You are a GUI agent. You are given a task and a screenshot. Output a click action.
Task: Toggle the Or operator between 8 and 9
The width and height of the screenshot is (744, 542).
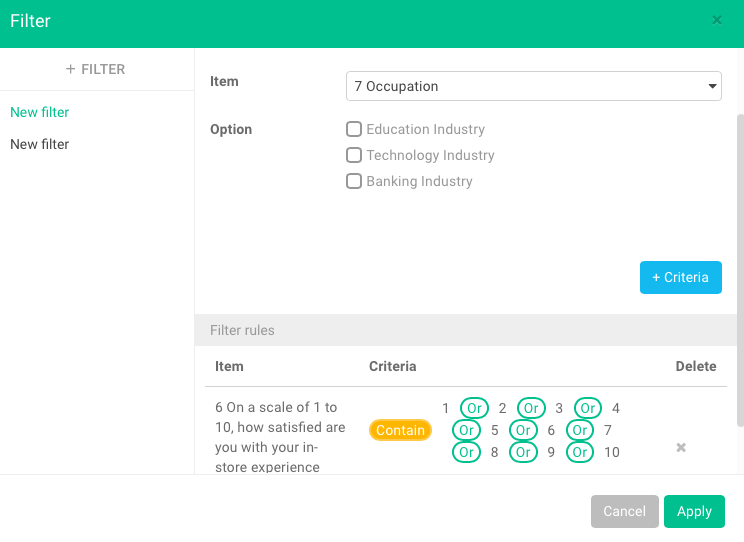tap(523, 452)
